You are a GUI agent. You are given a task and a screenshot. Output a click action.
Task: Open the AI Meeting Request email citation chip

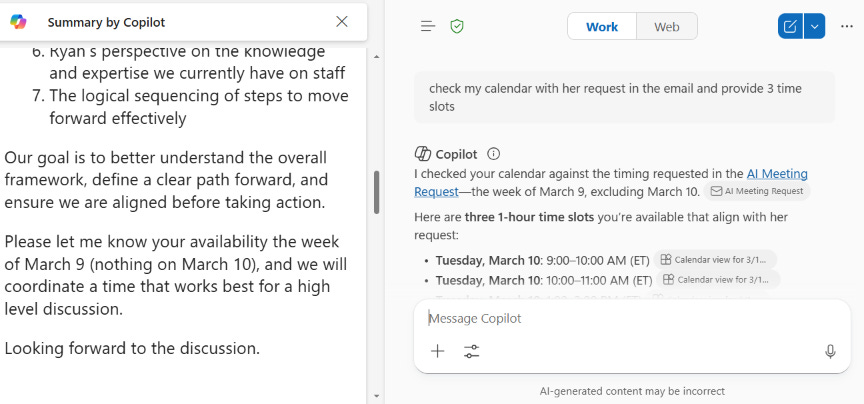click(757, 191)
